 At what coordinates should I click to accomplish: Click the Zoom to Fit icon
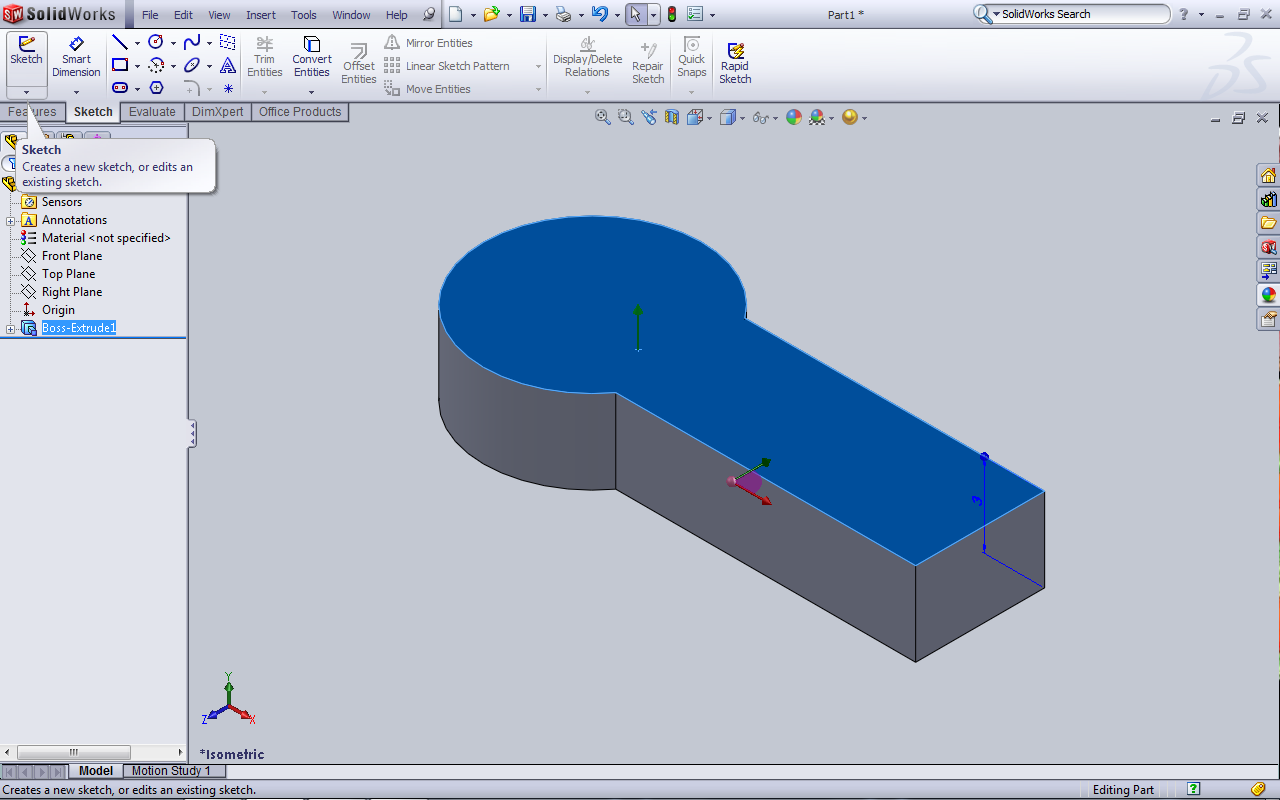603,117
